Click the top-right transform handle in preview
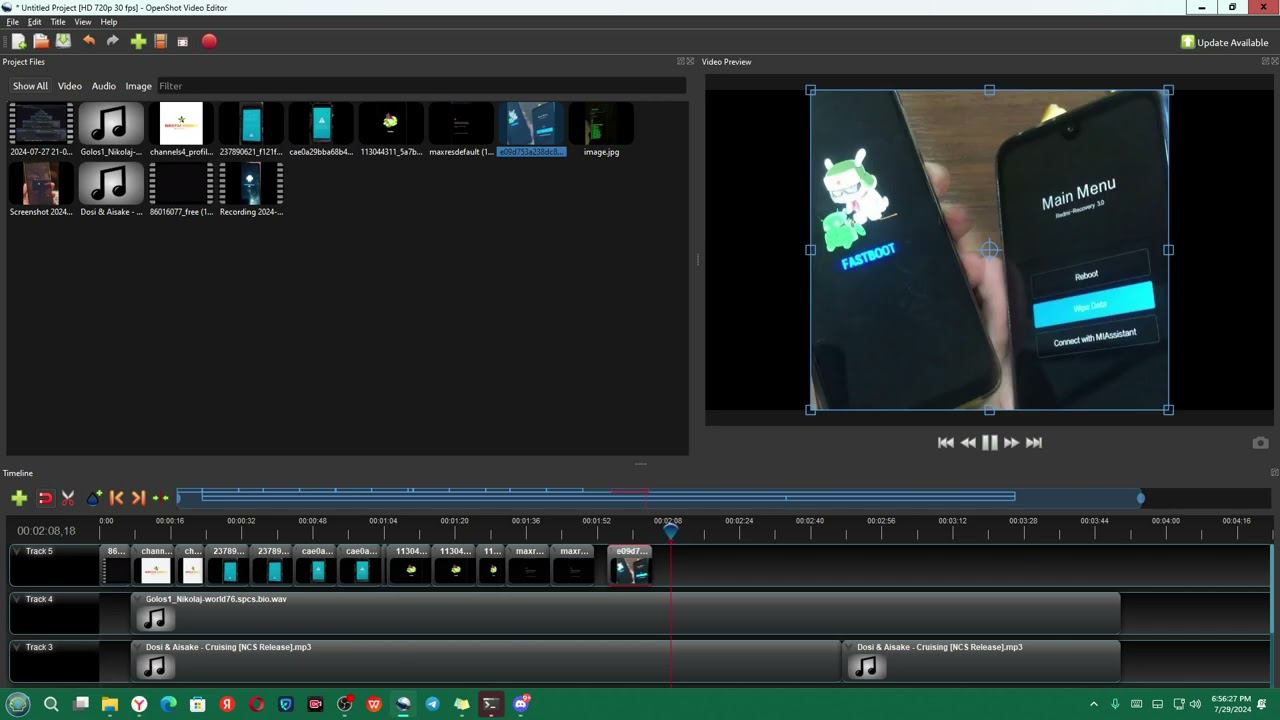Screen dimensions: 1280x720 (x=1168, y=91)
